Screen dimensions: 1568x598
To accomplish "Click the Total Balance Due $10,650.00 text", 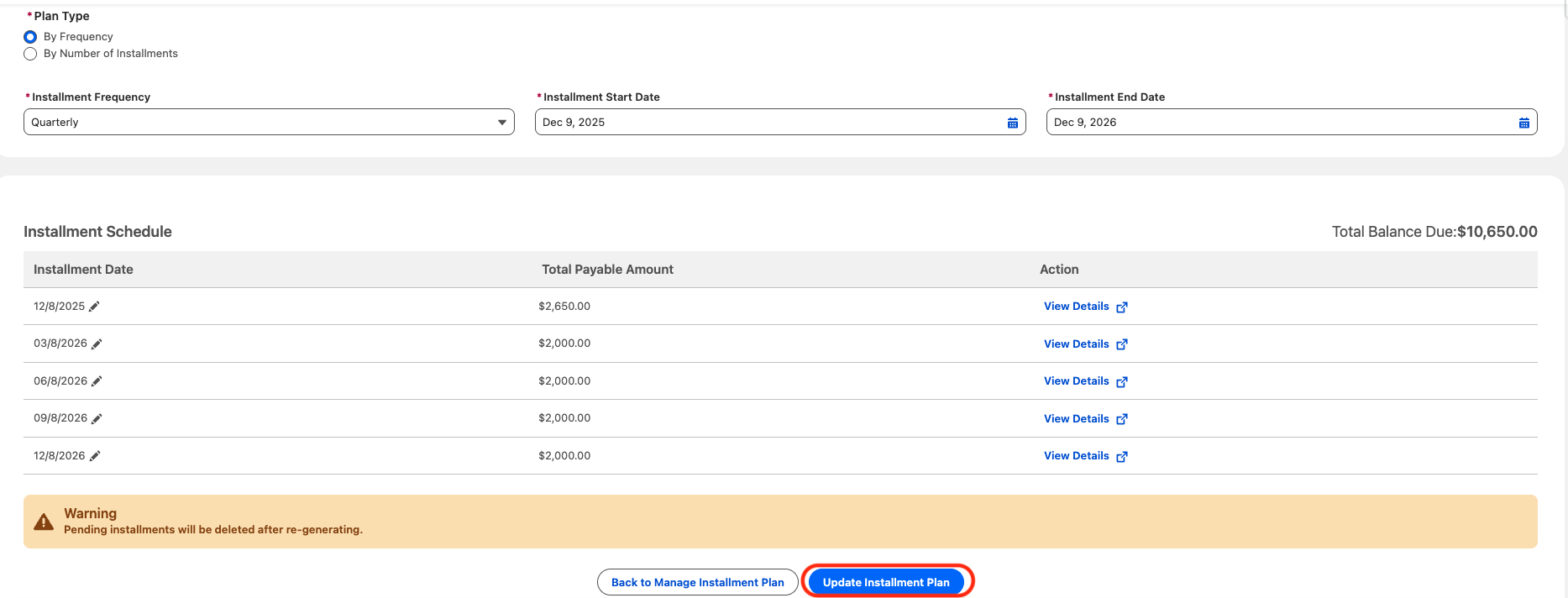I will [1434, 232].
